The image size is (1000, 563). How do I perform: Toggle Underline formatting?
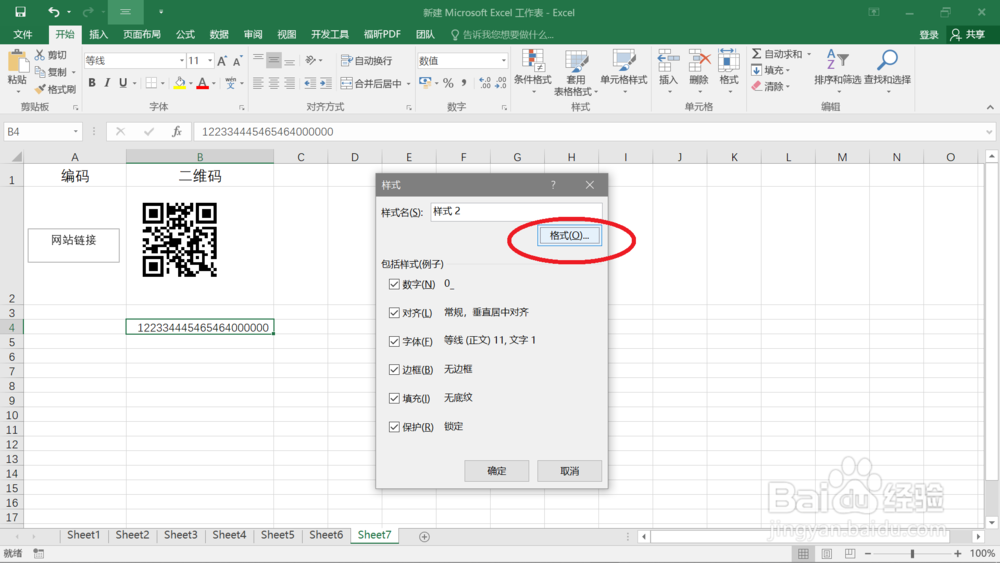pyautogui.click(x=123, y=83)
